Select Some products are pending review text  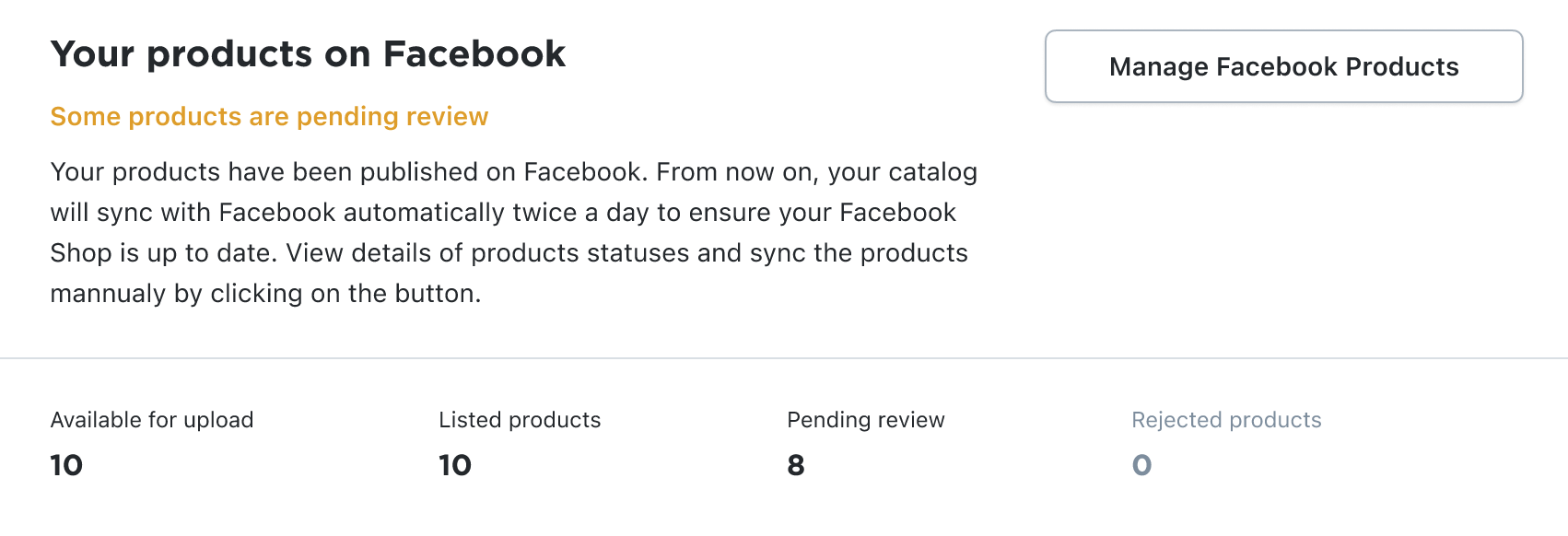coord(269,116)
